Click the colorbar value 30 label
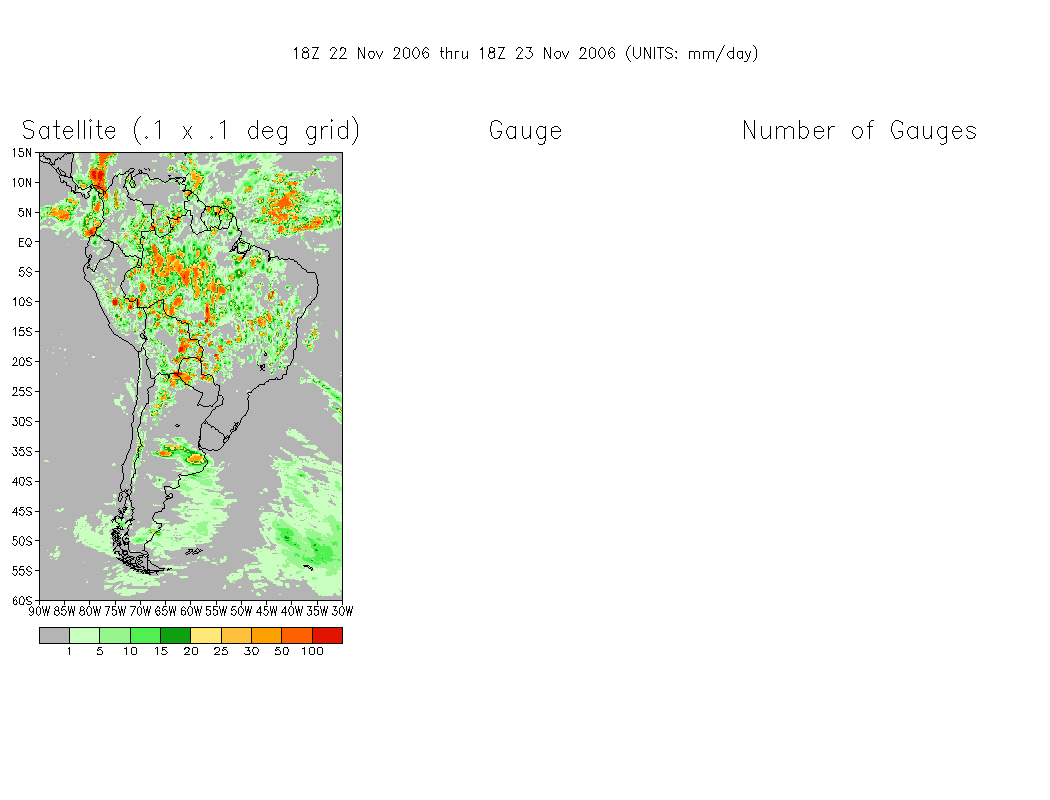 (x=251, y=651)
